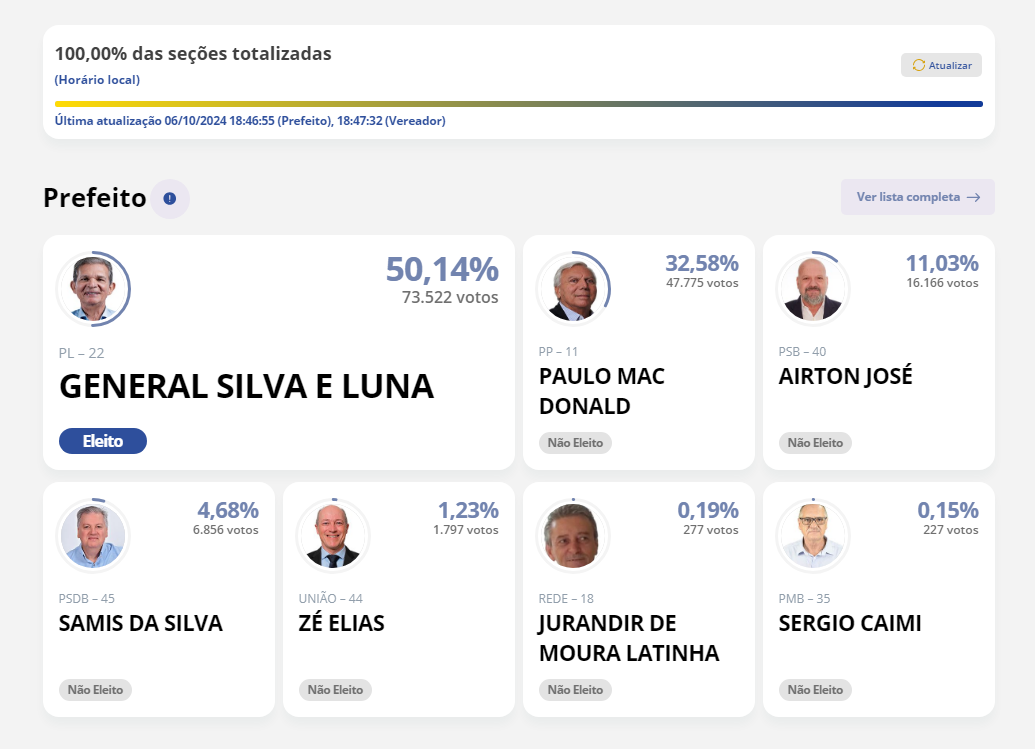Click the totalization progress bar
The image size is (1035, 749).
click(x=519, y=104)
